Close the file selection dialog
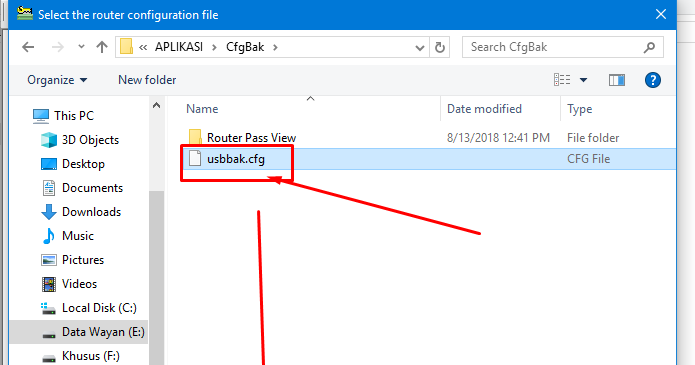695x365 pixels. (661, 15)
